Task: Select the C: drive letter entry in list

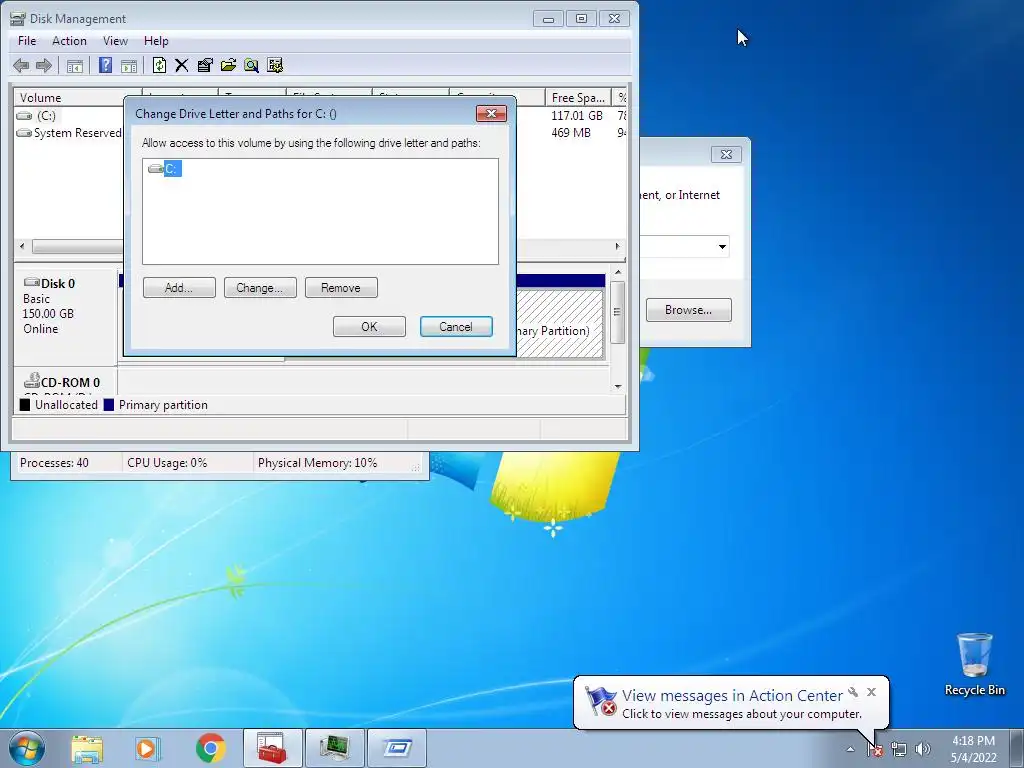Action: [165, 169]
